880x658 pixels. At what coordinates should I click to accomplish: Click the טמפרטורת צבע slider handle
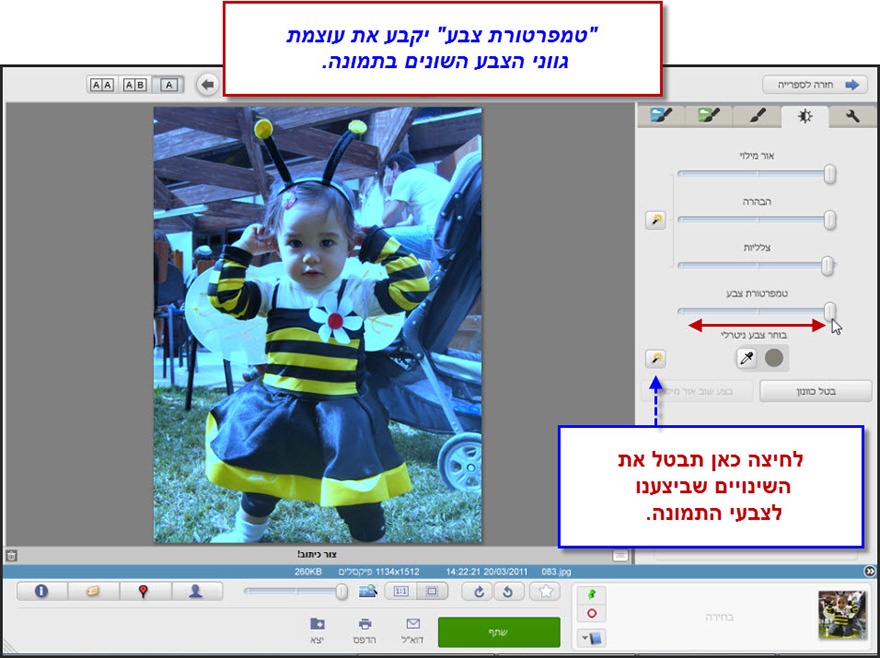point(830,311)
